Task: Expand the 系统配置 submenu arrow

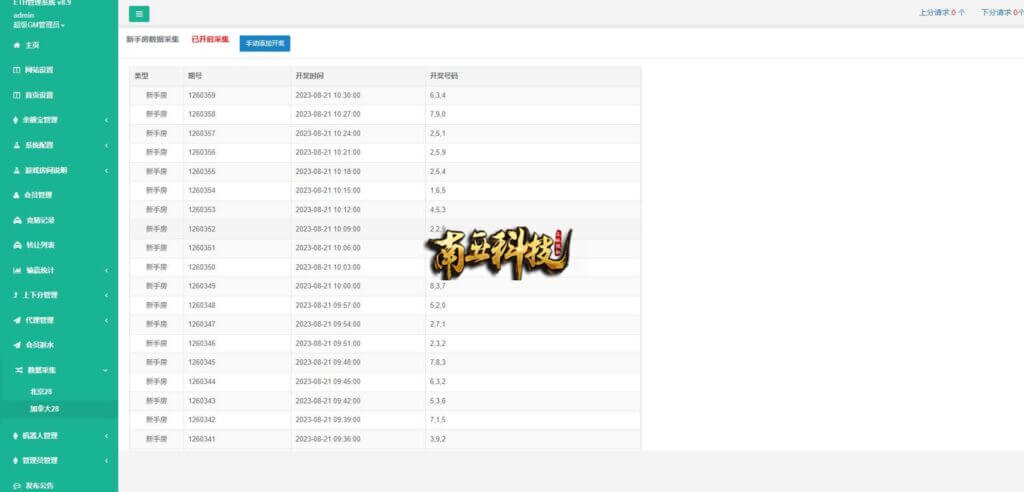Action: 106,145
